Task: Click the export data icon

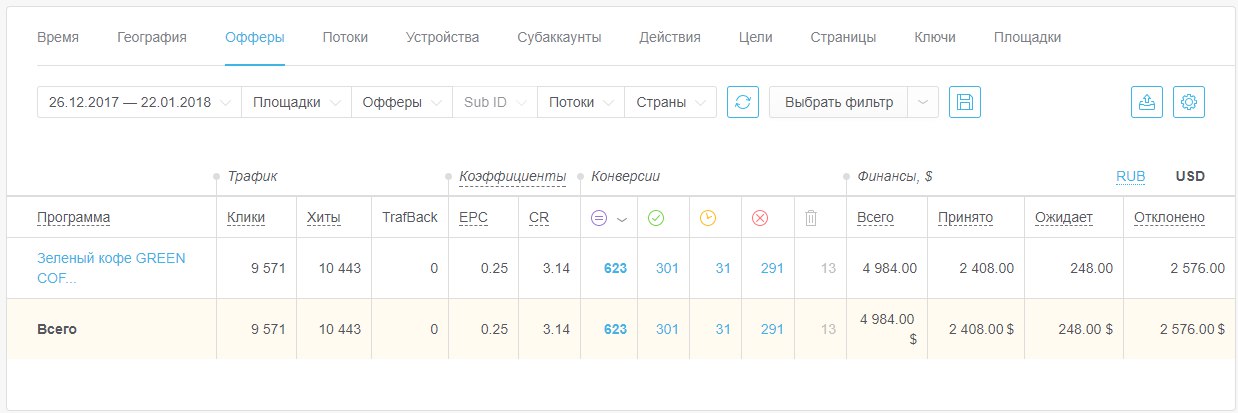Action: click(x=1147, y=102)
